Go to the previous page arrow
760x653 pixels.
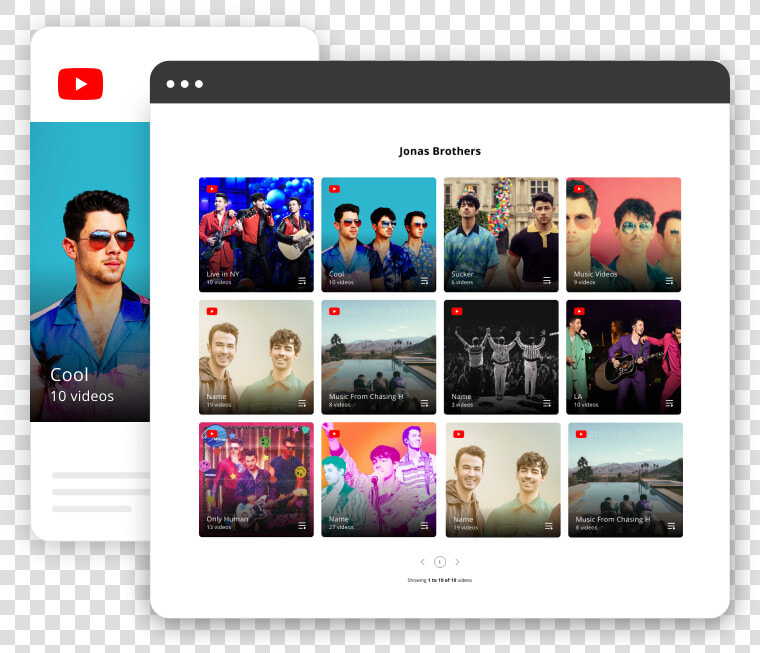(x=423, y=562)
